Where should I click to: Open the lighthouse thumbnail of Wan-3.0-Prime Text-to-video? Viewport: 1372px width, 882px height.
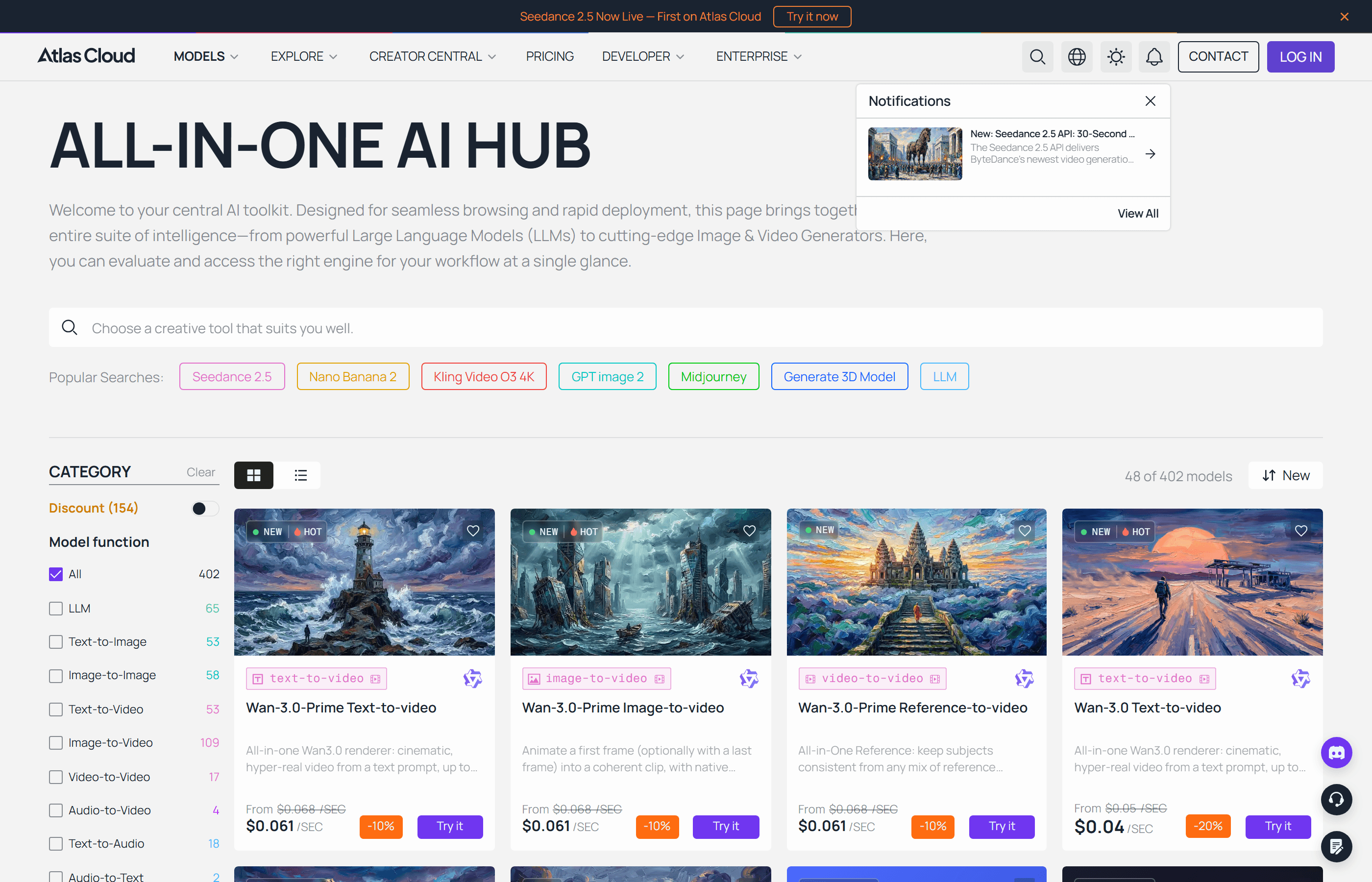pyautogui.click(x=364, y=582)
